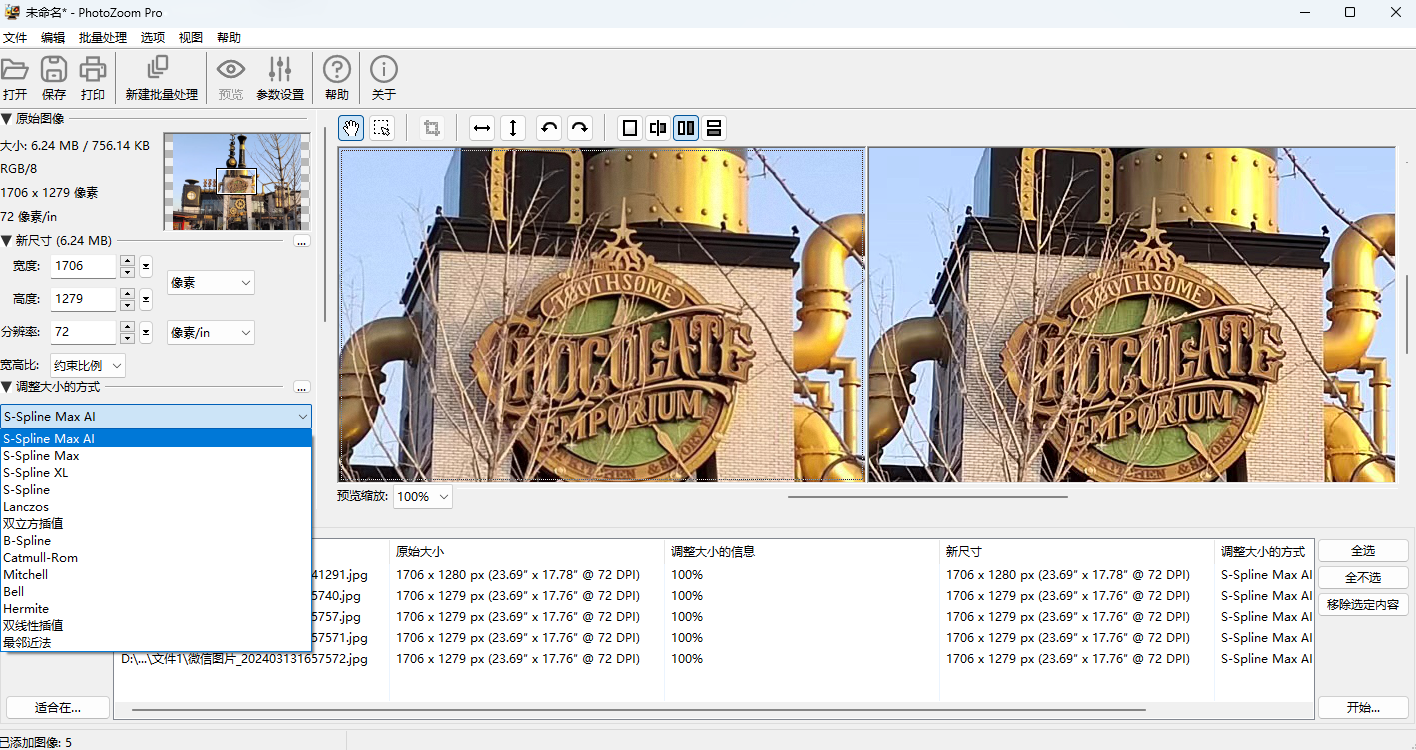Open the preview zoom 100% dropdown
Screen dimensions: 1416x750
pyautogui.click(x=423, y=496)
